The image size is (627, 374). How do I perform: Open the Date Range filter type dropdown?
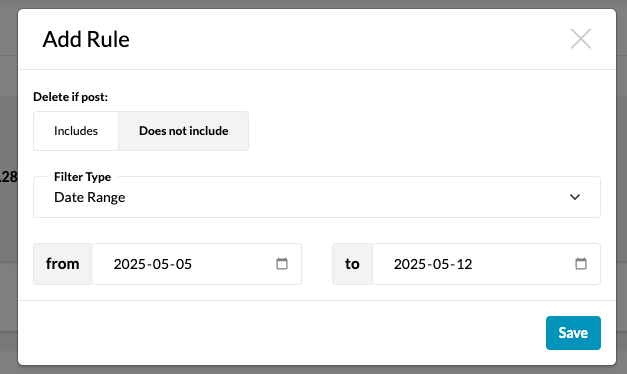317,197
